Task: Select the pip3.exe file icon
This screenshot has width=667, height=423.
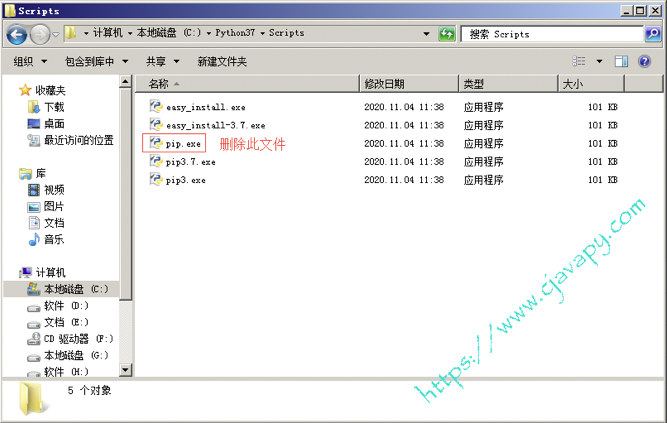Action: pyautogui.click(x=156, y=179)
